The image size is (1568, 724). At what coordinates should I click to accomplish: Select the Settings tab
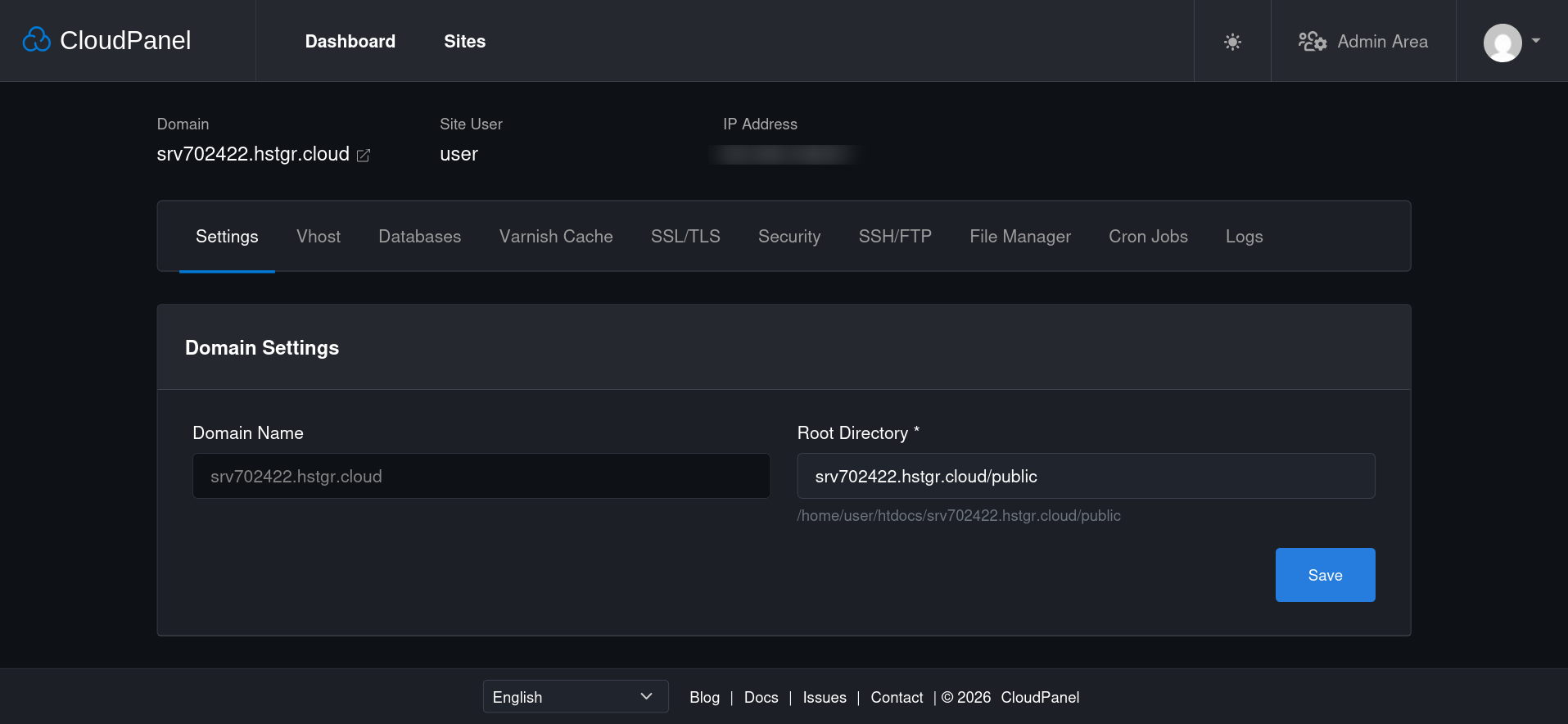pyautogui.click(x=227, y=237)
